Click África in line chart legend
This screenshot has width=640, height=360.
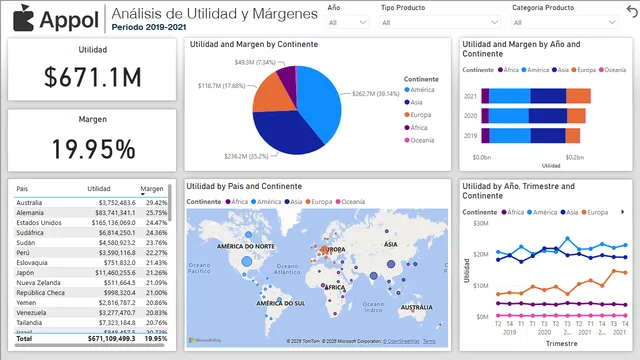coord(512,212)
